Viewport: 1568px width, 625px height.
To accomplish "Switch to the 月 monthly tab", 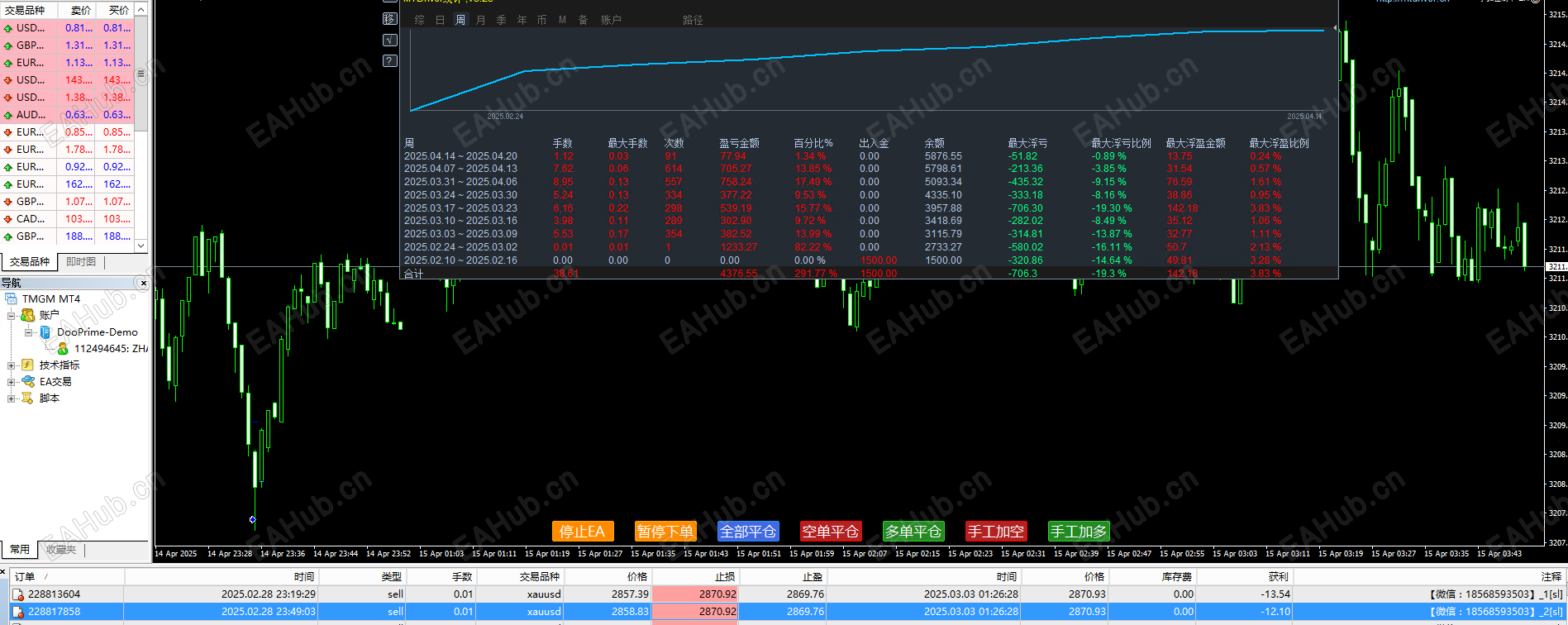I will pyautogui.click(x=481, y=20).
